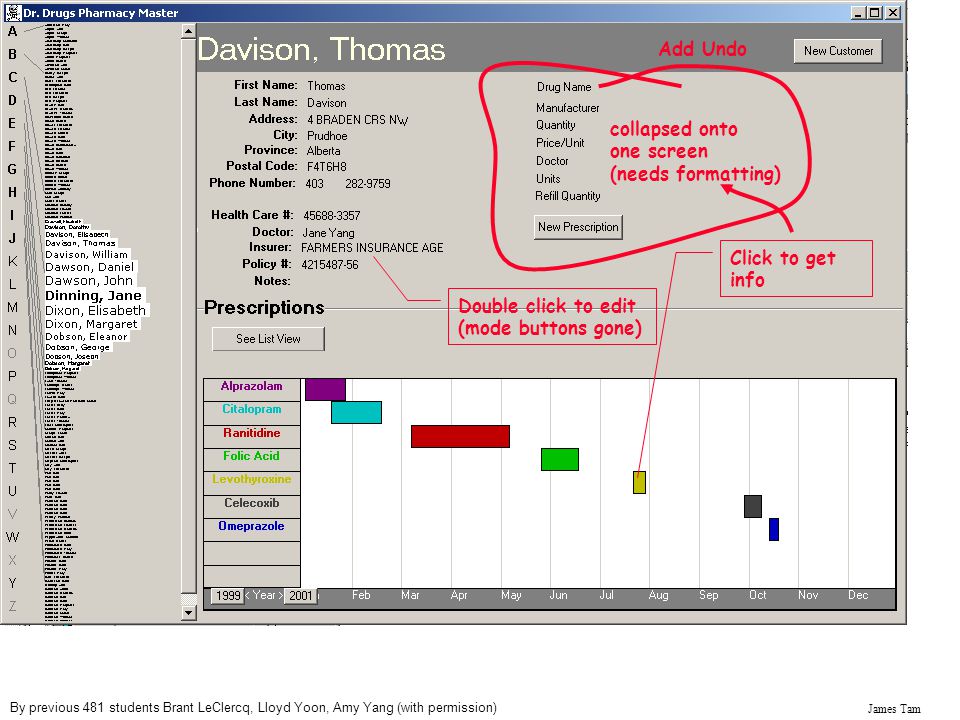
Task: Jump to letter W in the index
Action: pos(12,537)
